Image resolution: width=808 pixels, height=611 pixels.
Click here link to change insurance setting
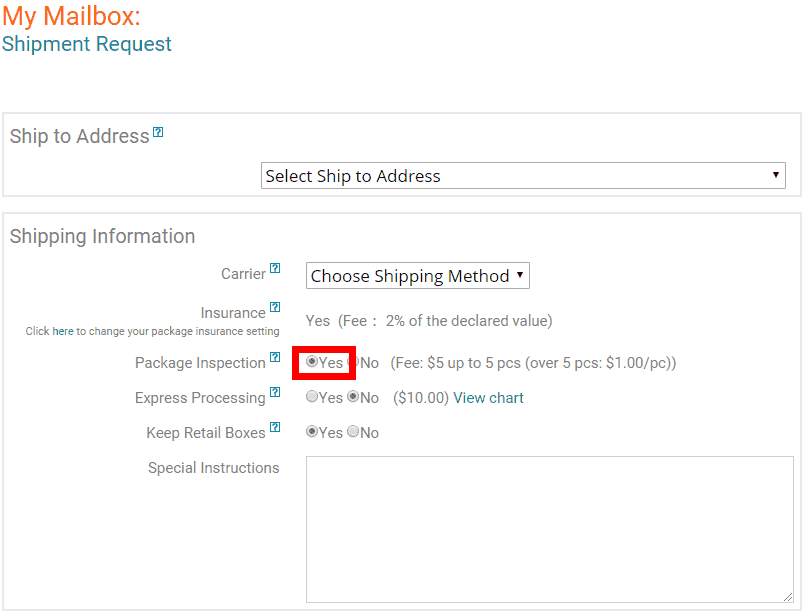[63, 331]
